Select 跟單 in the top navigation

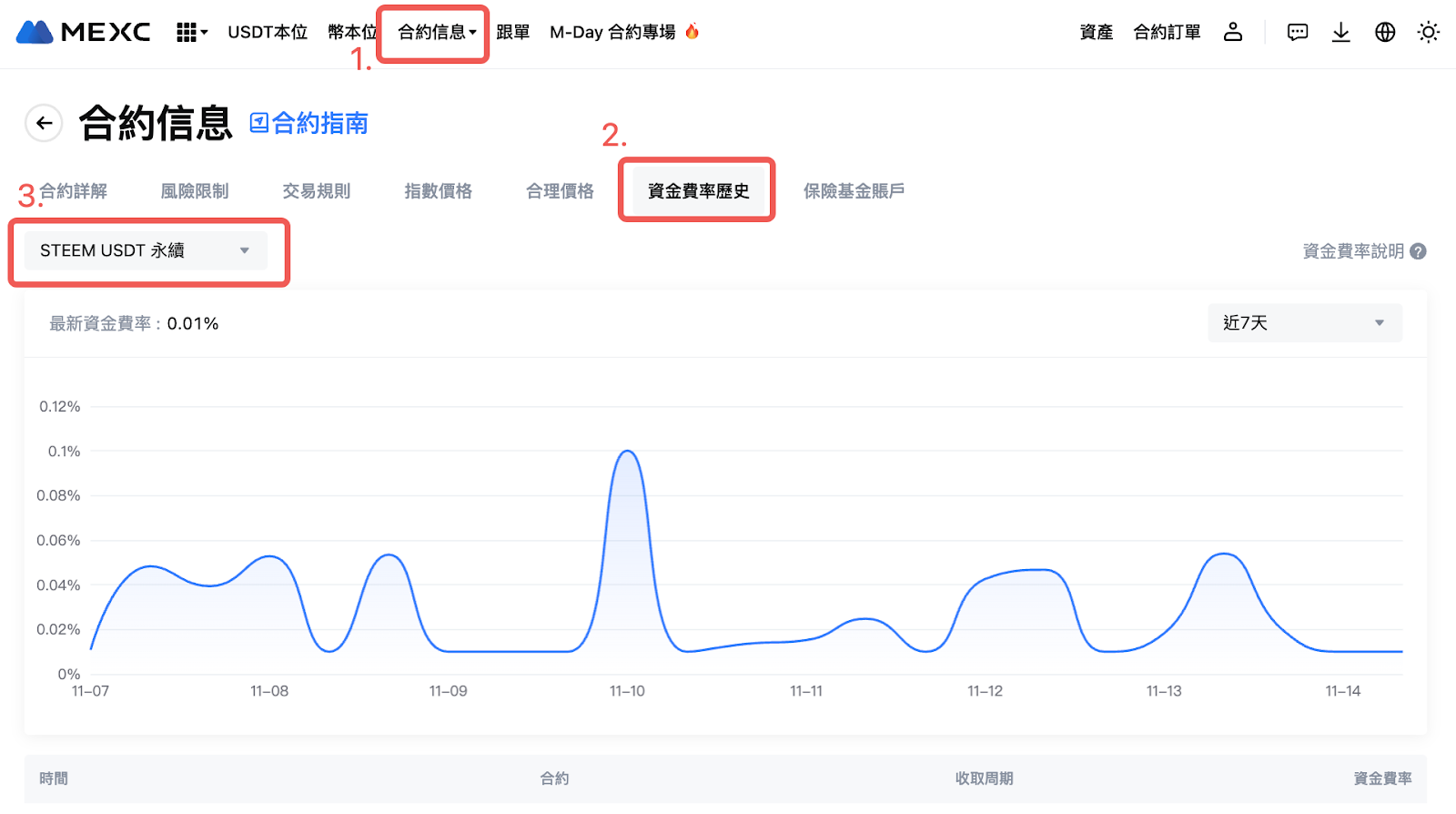[x=513, y=33]
